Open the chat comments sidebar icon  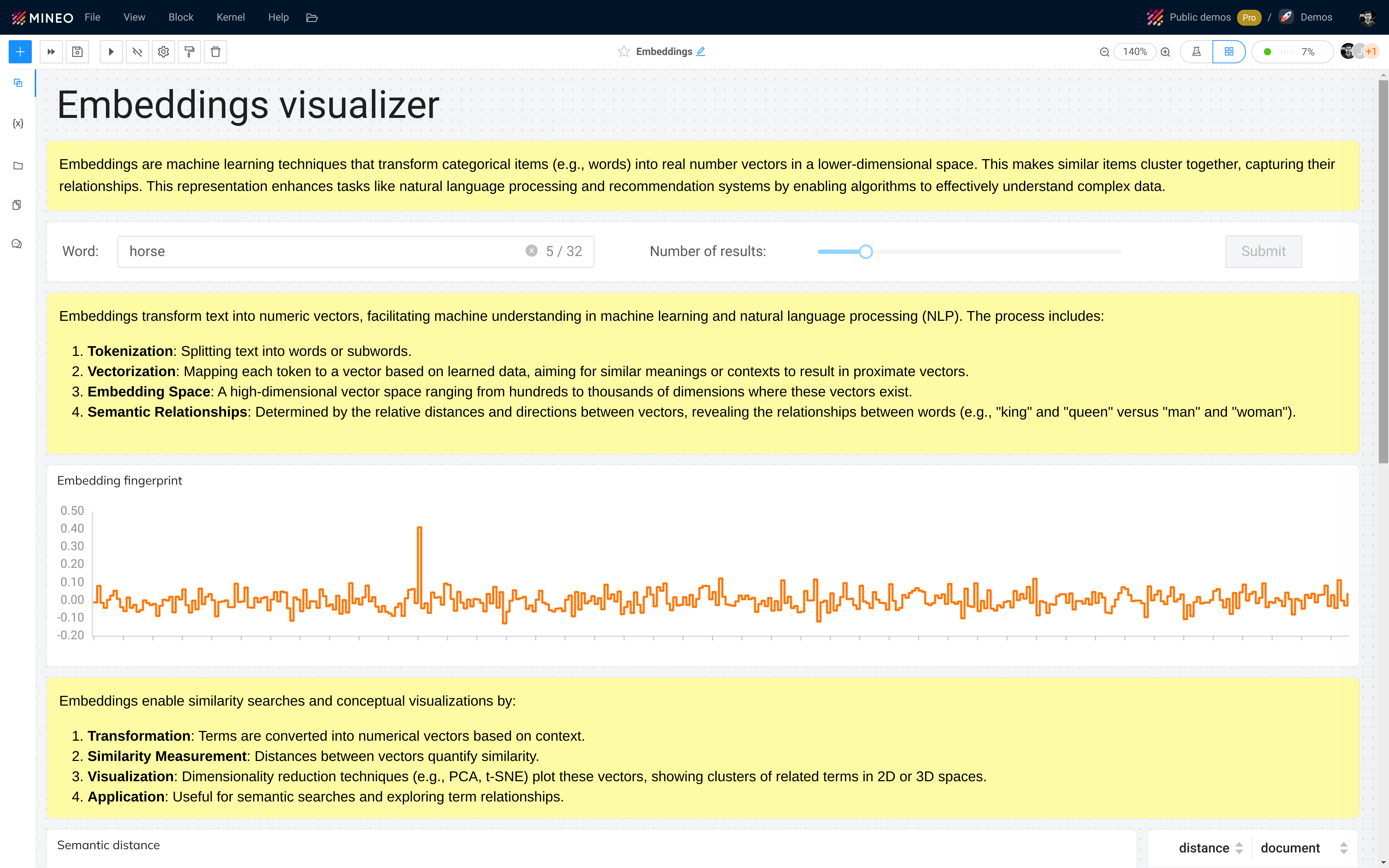click(x=17, y=244)
